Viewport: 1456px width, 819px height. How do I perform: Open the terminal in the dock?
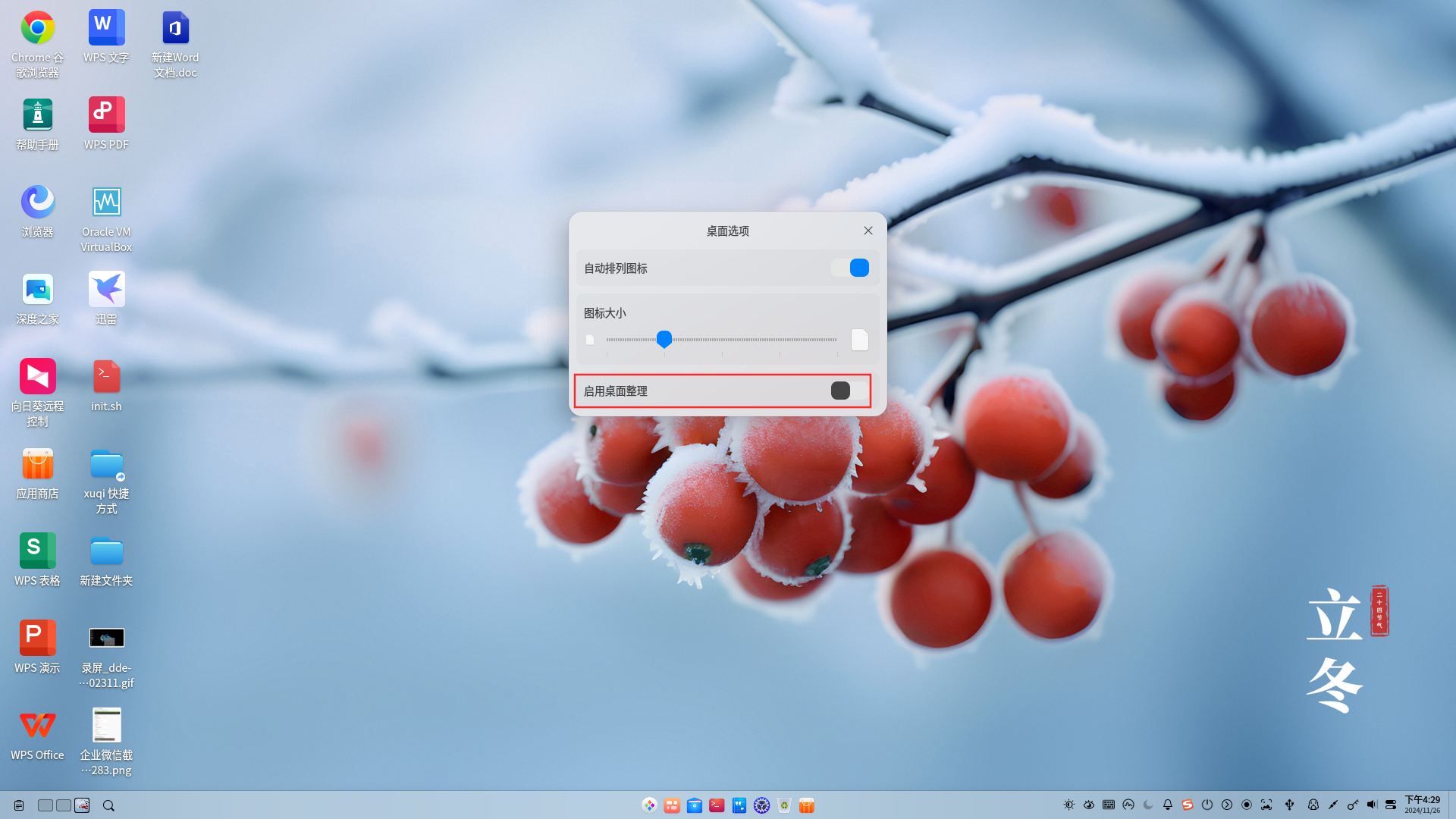coord(717,805)
